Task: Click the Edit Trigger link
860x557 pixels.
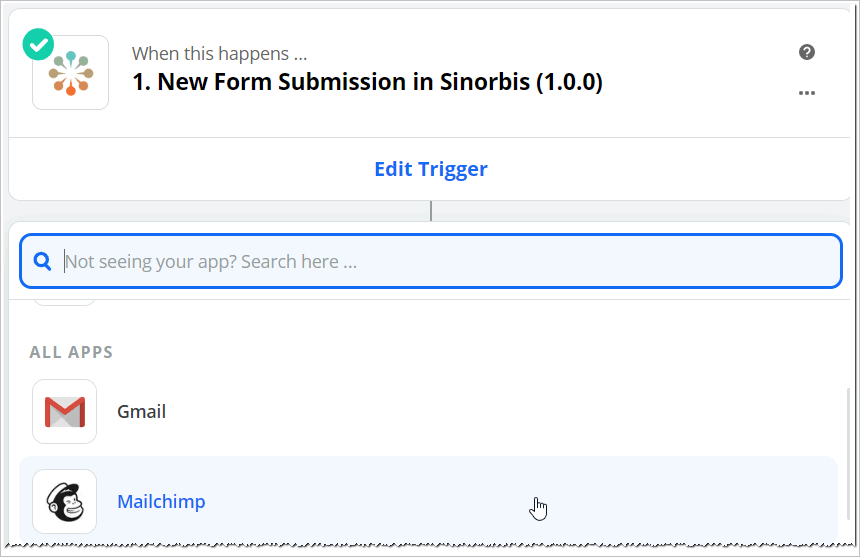Action: (x=431, y=169)
